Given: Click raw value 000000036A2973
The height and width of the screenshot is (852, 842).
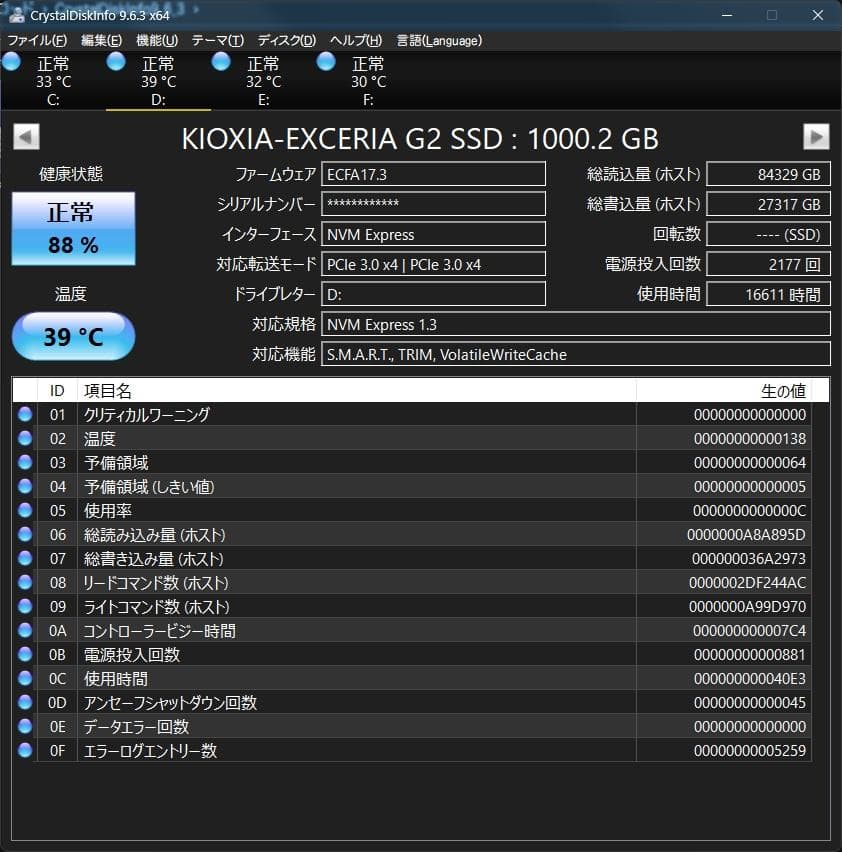Looking at the screenshot, I should point(749,559).
